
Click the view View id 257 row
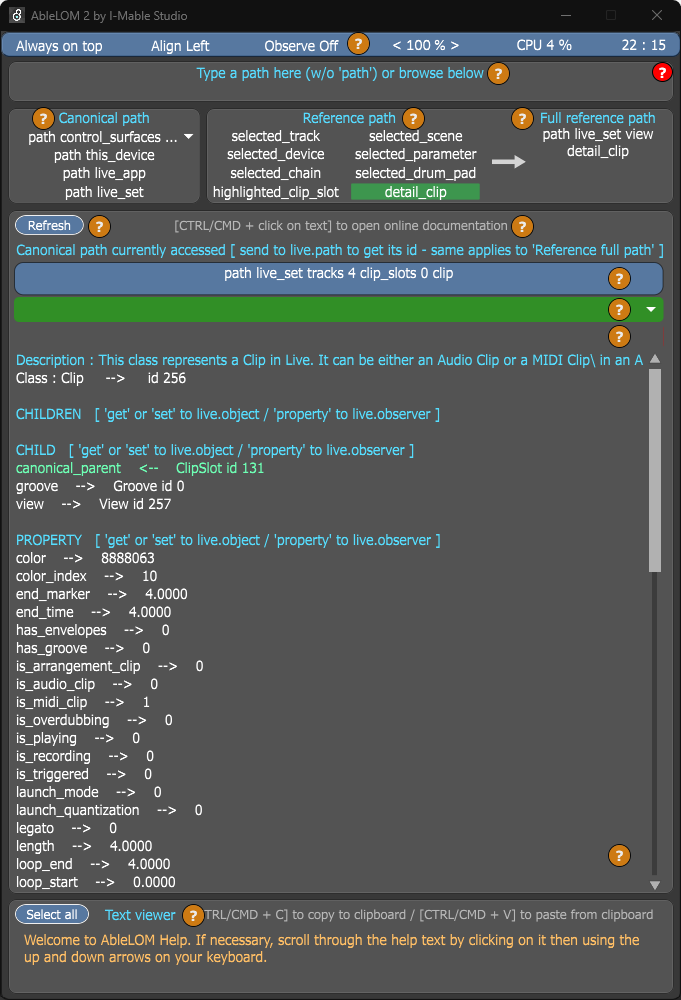[93, 504]
